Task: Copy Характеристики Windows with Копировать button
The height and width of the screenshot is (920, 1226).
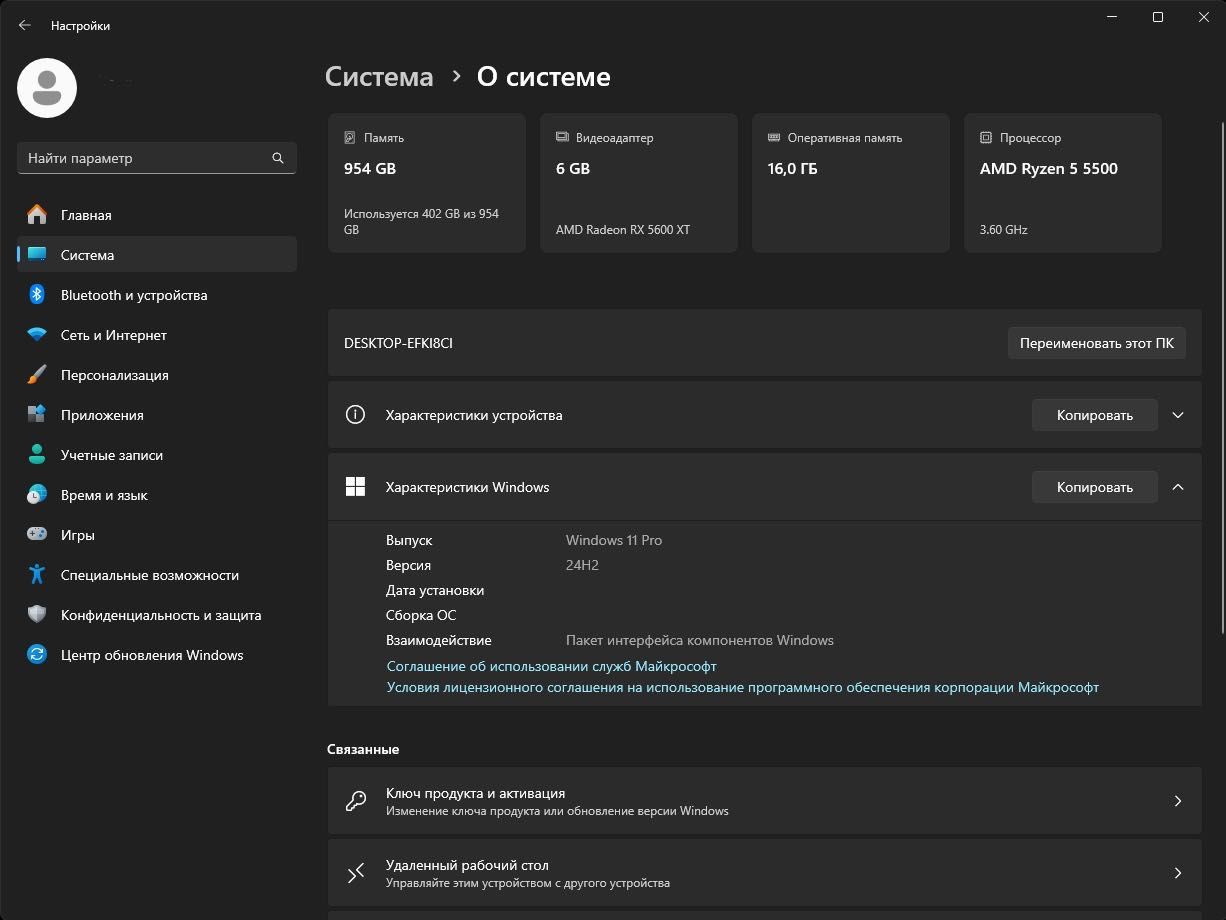Action: pyautogui.click(x=1095, y=487)
